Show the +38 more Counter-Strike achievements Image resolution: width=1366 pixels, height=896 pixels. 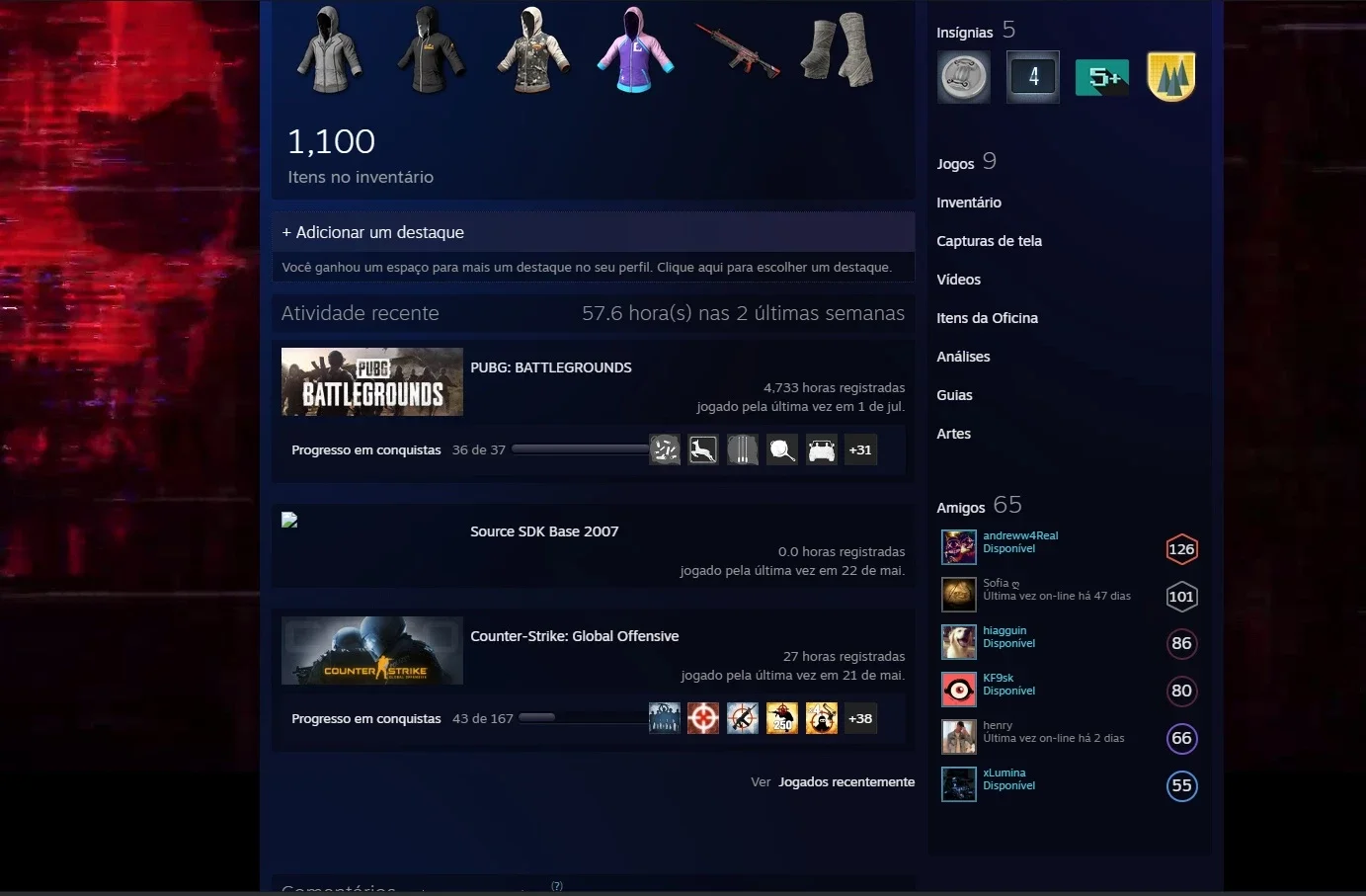860,719
